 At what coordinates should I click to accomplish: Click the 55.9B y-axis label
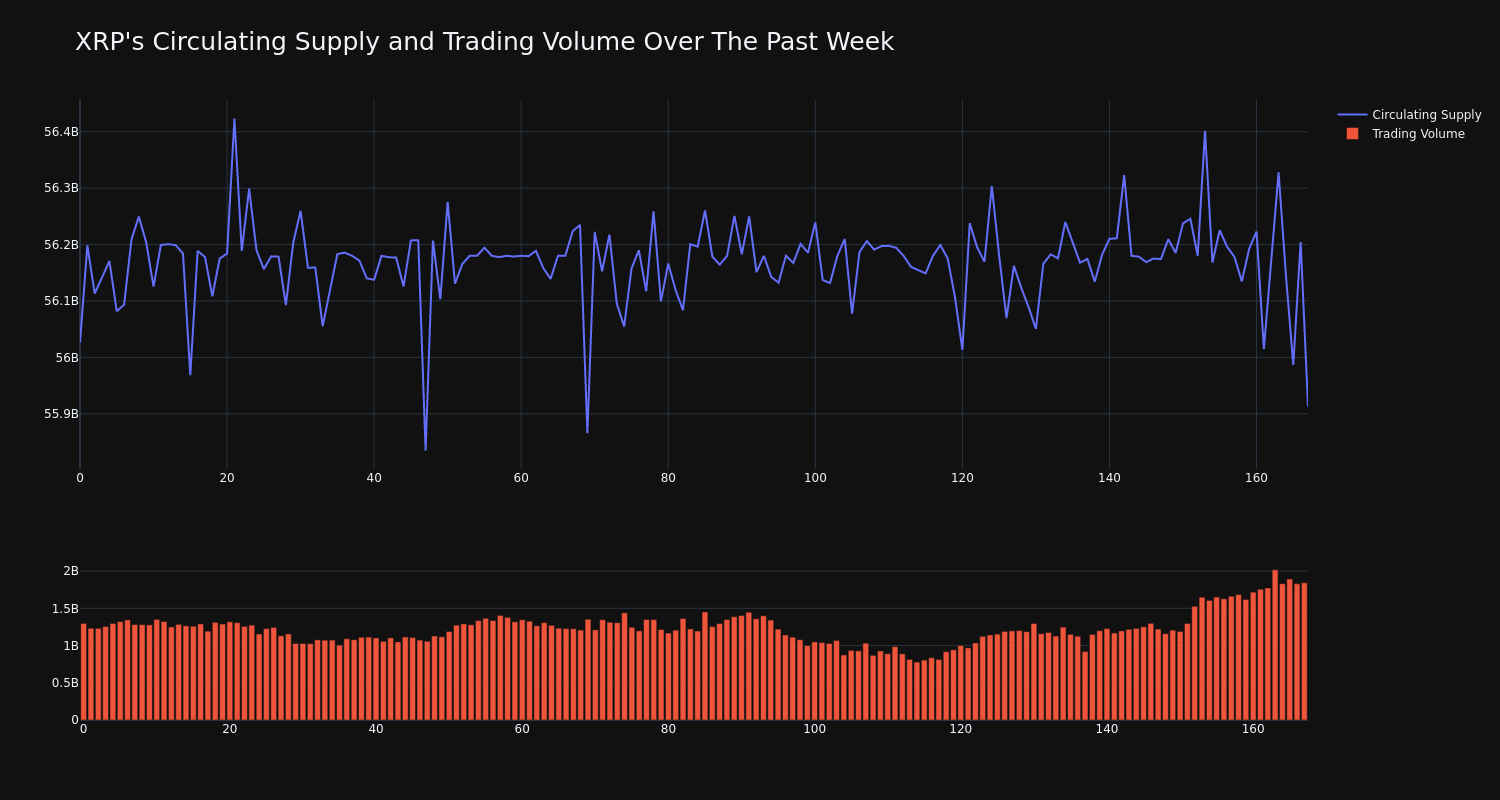tap(60, 414)
